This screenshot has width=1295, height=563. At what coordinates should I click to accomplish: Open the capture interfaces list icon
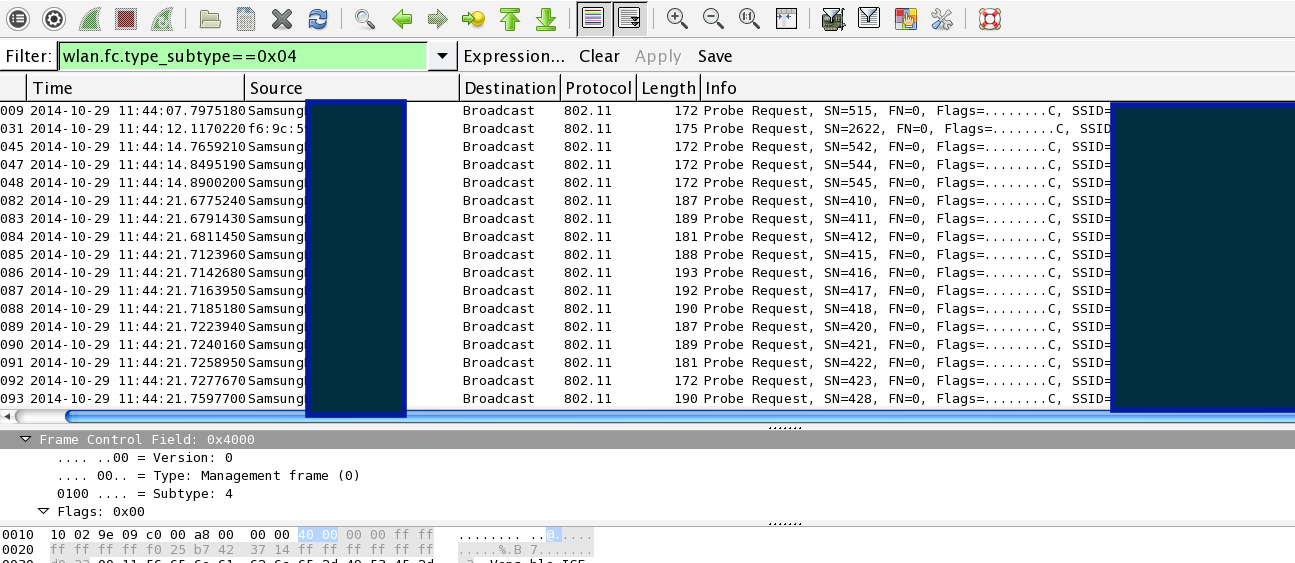point(17,18)
